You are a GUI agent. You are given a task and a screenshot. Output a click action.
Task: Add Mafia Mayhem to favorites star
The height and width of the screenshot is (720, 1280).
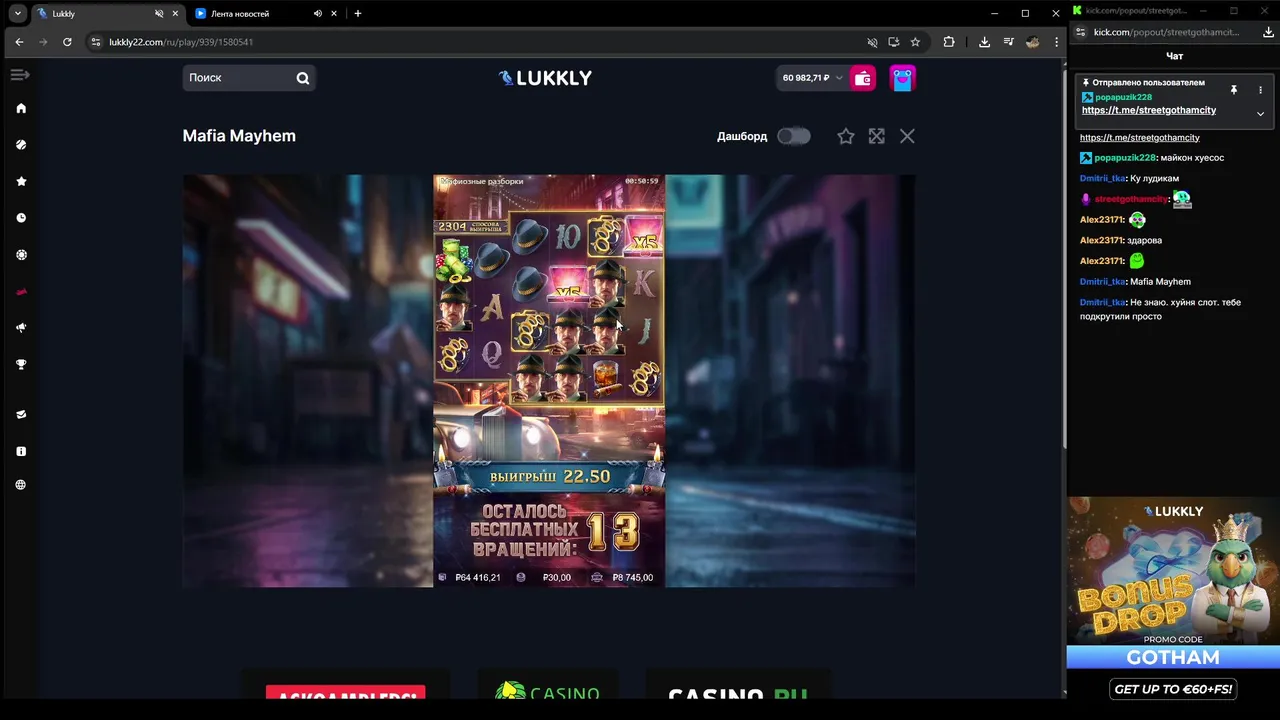(846, 136)
